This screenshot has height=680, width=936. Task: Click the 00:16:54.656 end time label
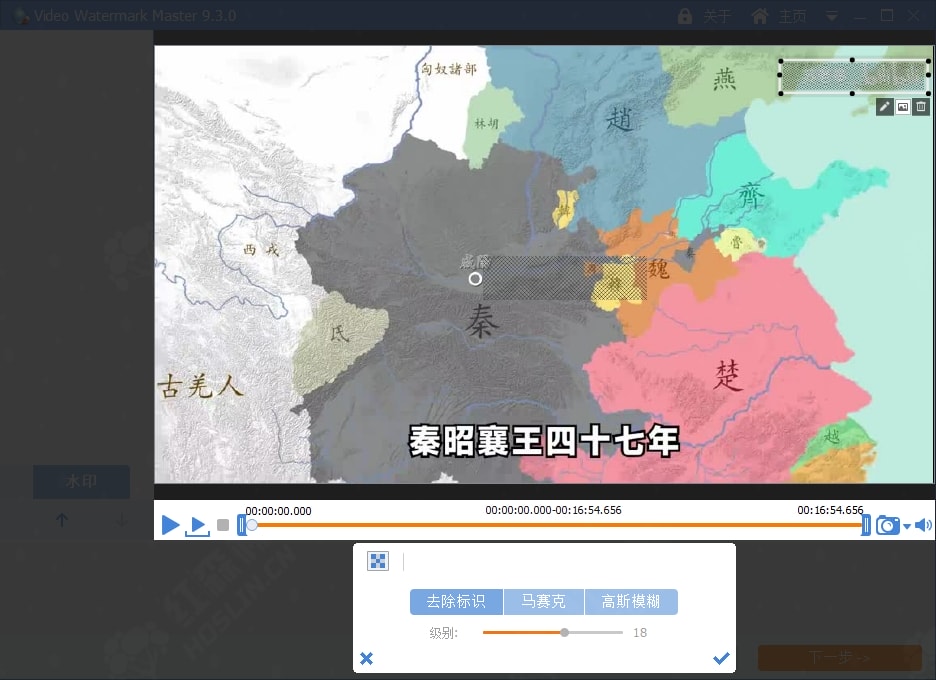pos(830,510)
